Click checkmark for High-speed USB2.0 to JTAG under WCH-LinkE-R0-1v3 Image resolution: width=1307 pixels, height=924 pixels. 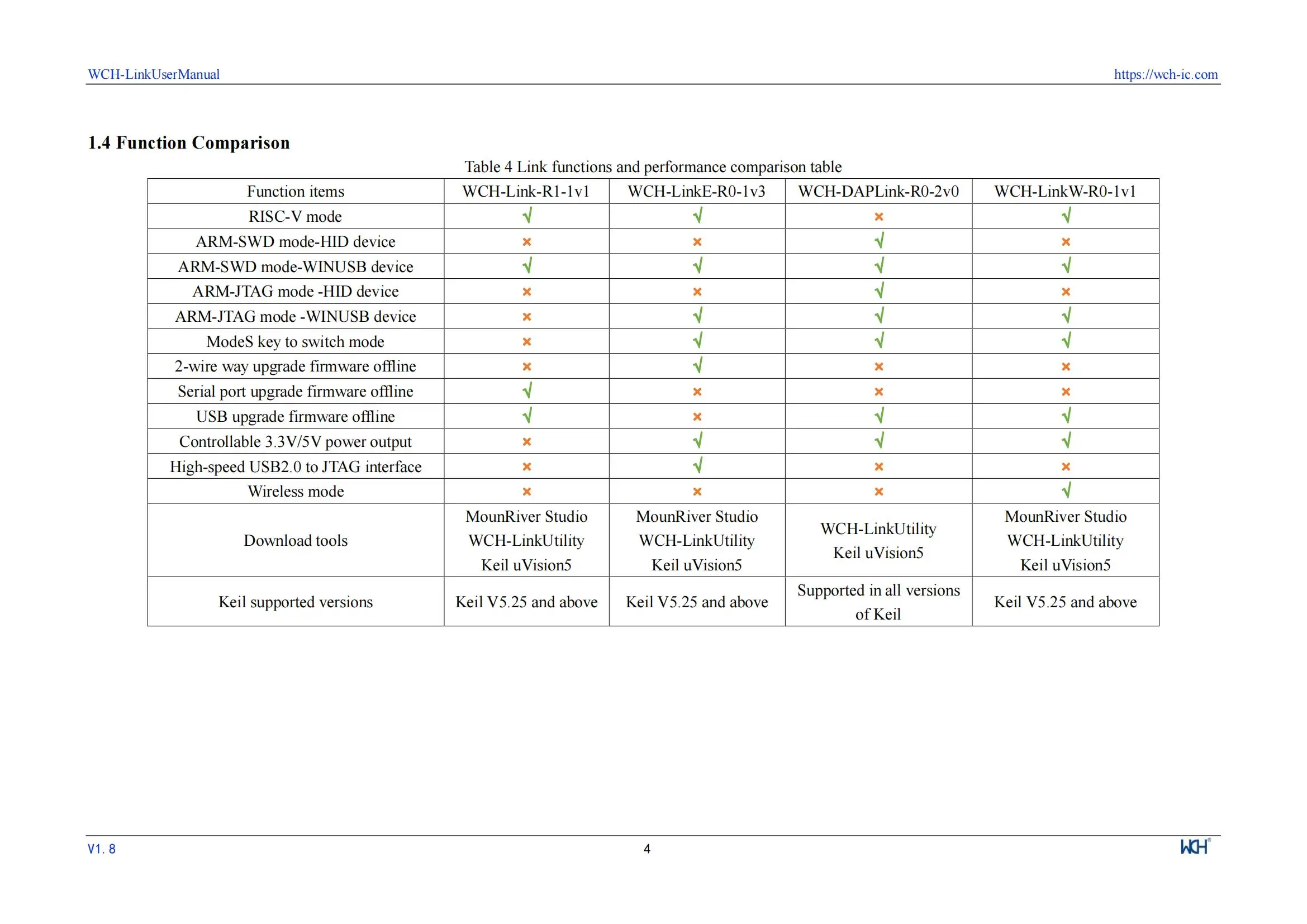(x=697, y=466)
